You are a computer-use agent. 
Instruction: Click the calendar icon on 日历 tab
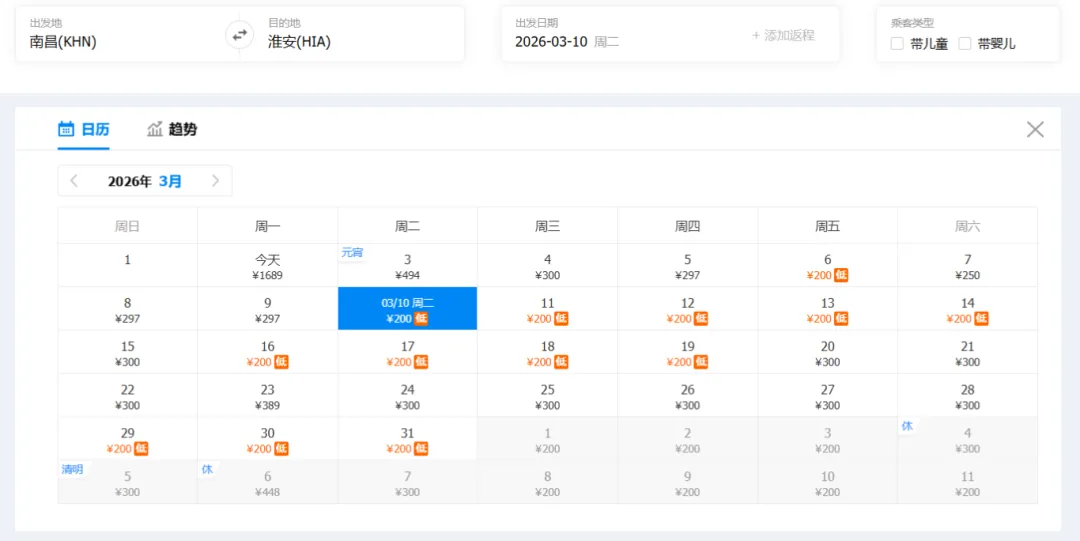(66, 129)
